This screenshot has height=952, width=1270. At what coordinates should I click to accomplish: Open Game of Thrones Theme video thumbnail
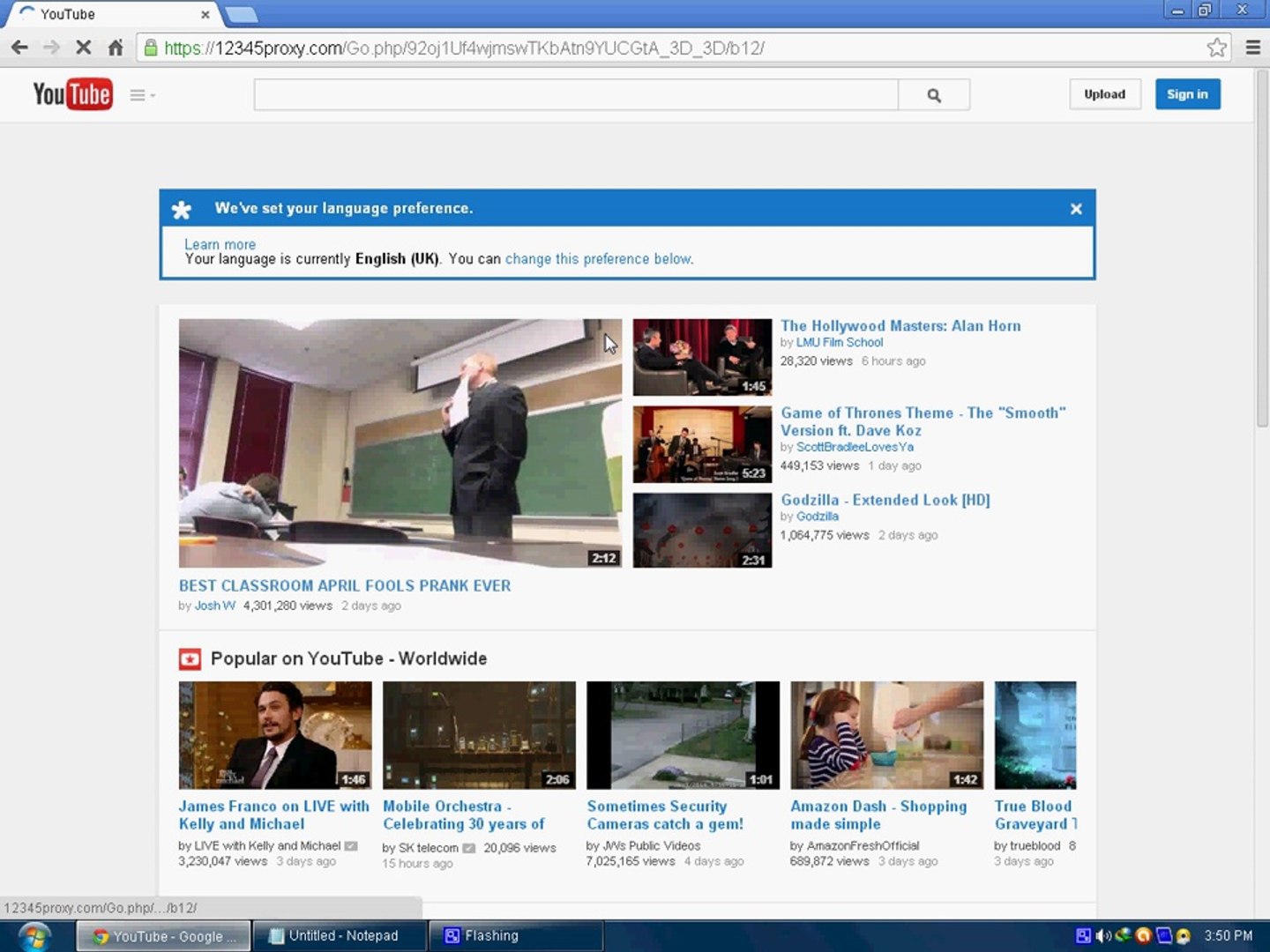[702, 444]
